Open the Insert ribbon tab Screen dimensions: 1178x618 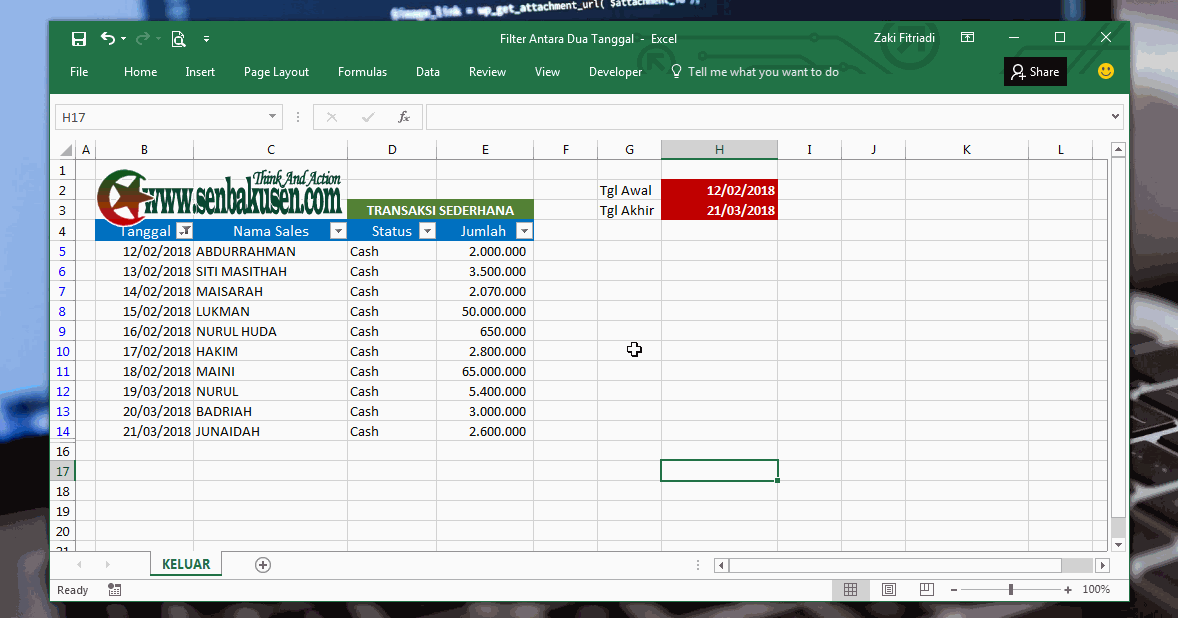coord(200,71)
